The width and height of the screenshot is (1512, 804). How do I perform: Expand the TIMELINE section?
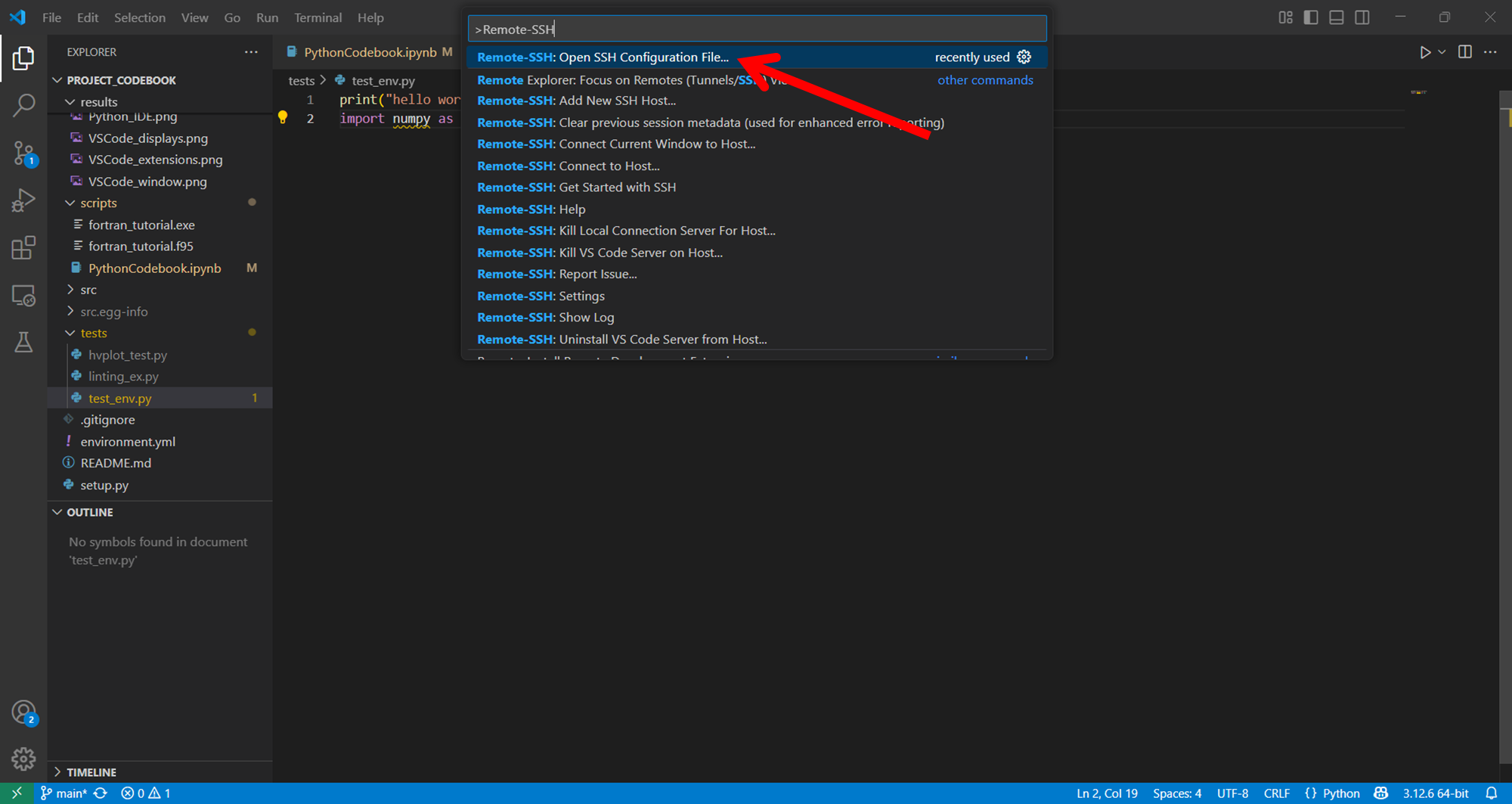tap(91, 772)
